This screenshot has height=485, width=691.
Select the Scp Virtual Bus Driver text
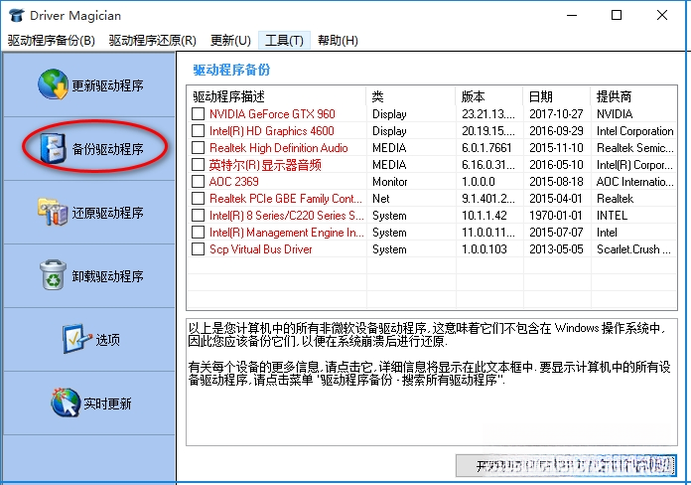(x=260, y=249)
